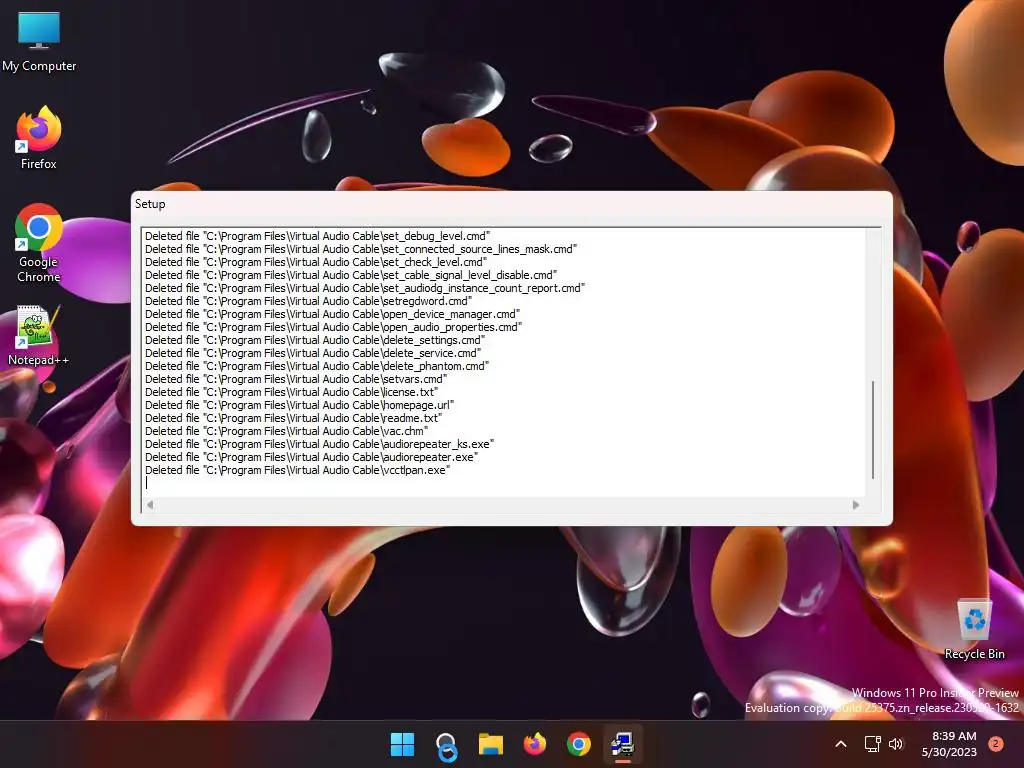Viewport: 1024px width, 768px height.
Task: Click the right arrow of horizontal scrollbar
Action: tap(856, 505)
